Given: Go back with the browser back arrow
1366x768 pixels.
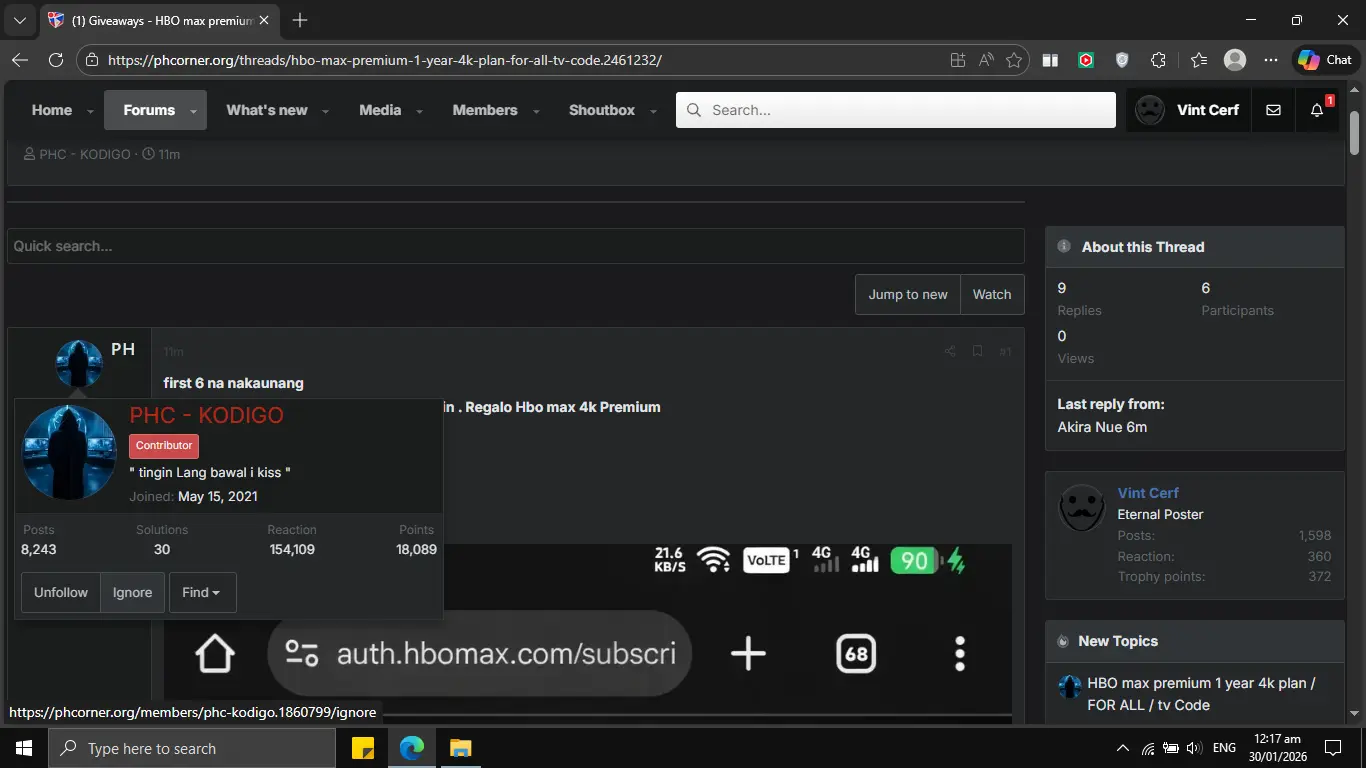Looking at the screenshot, I should [19, 60].
